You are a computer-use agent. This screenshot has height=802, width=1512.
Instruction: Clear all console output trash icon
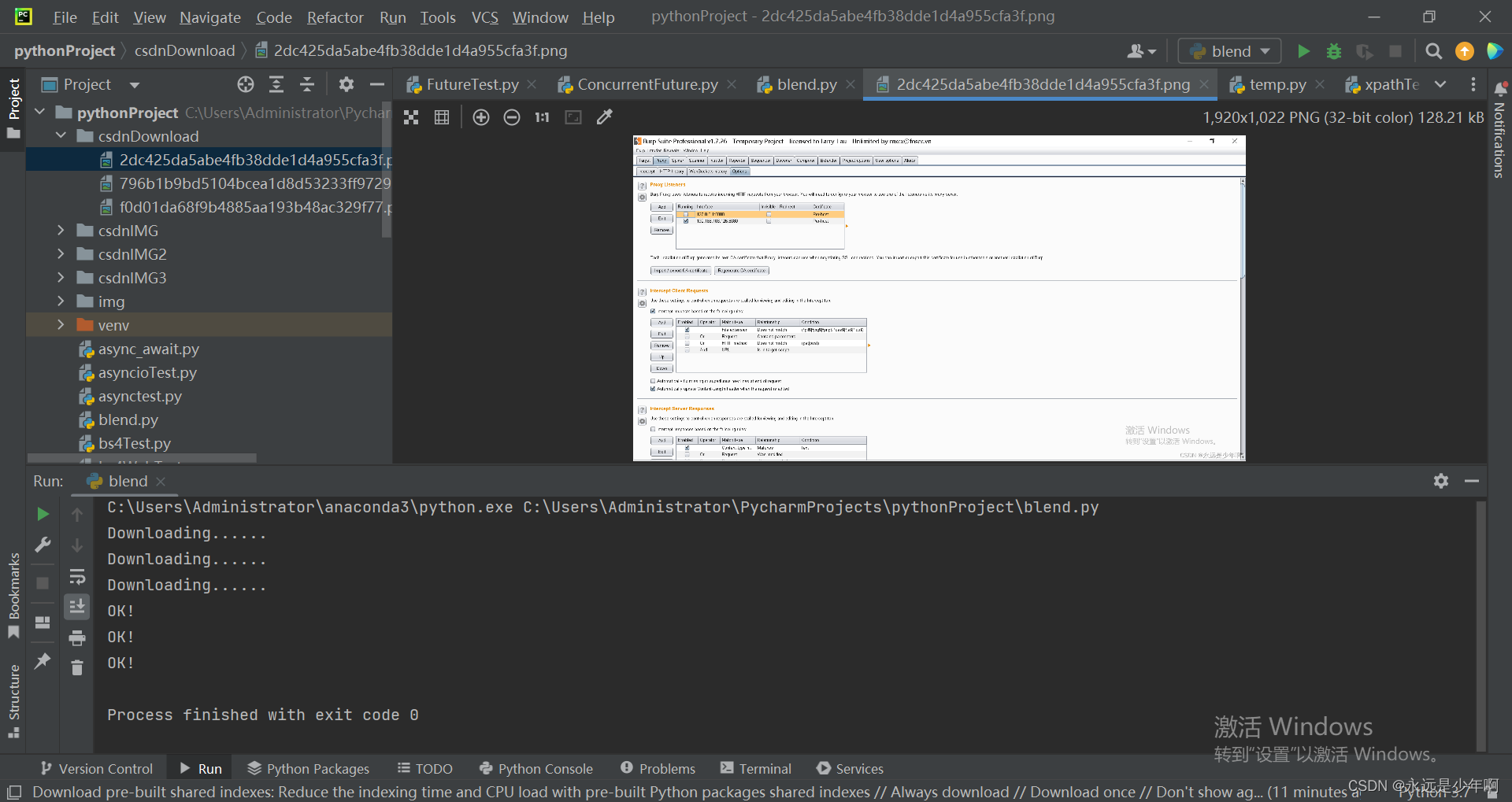pyautogui.click(x=77, y=667)
